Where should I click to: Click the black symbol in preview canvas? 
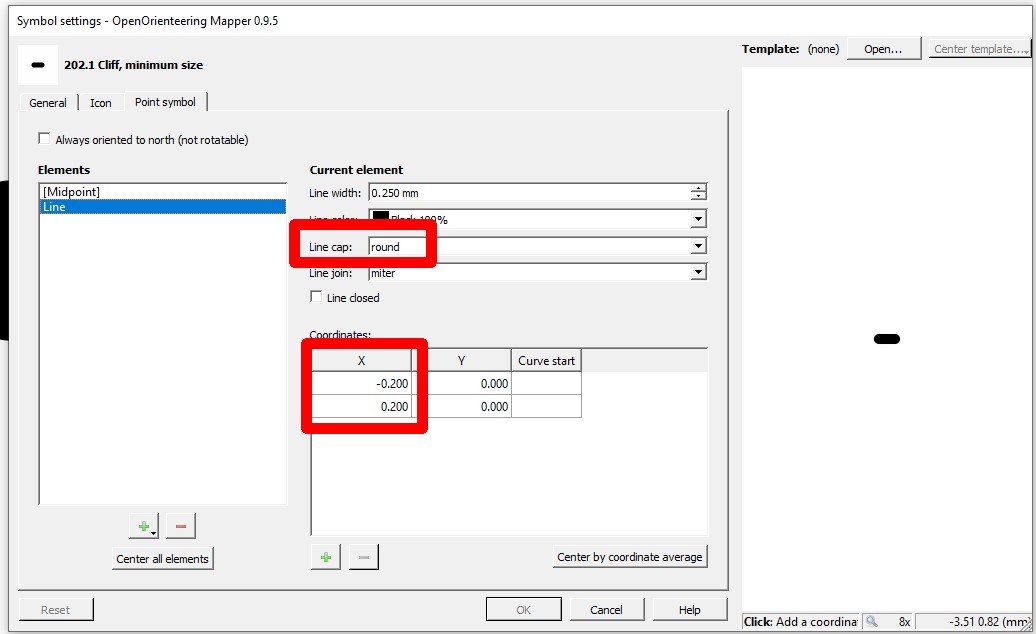tap(887, 339)
